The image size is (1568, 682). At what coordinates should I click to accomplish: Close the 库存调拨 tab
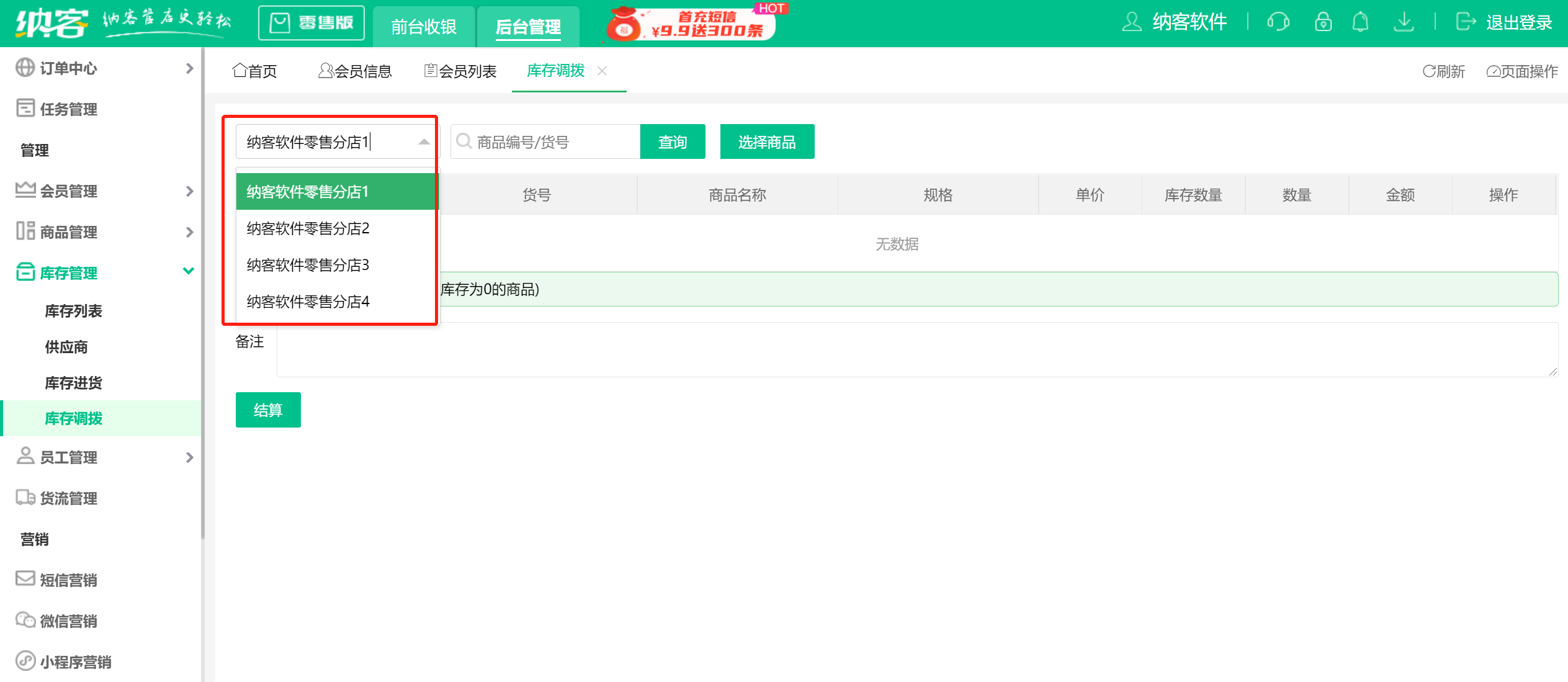(602, 71)
